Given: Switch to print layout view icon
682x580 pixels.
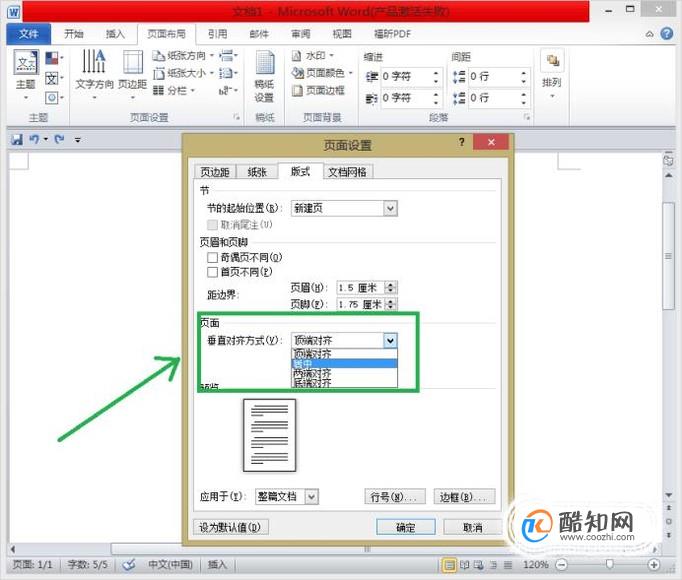Looking at the screenshot, I should (x=449, y=565).
